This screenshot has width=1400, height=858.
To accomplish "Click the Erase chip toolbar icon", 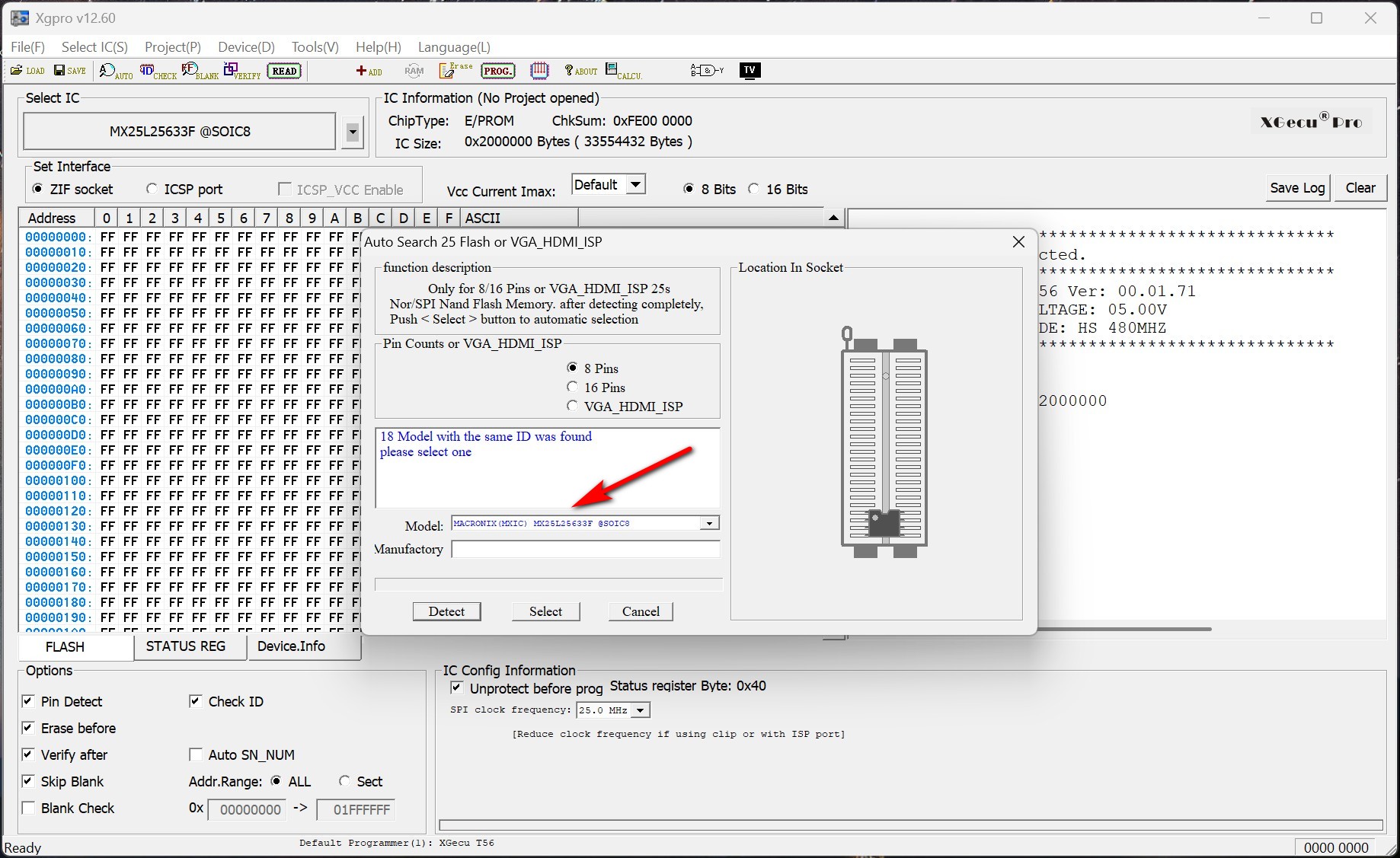I will [x=455, y=71].
